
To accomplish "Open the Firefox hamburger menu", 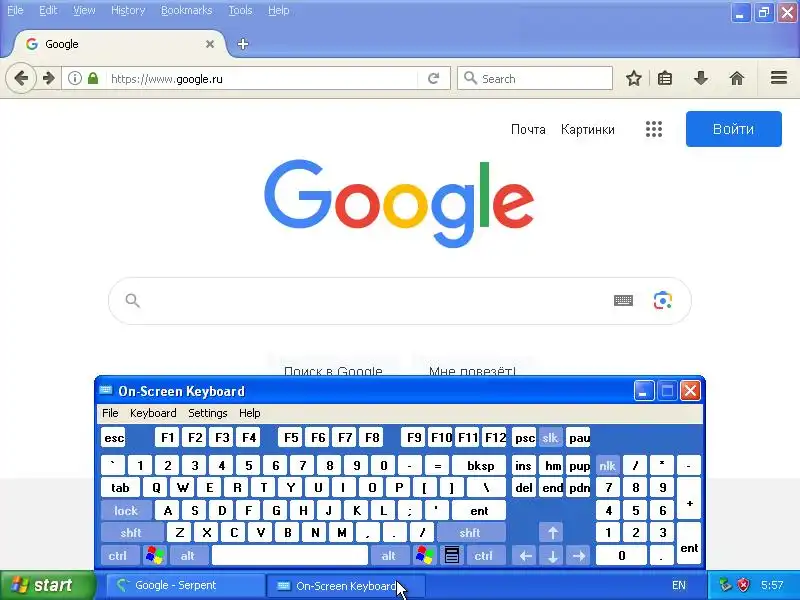I will [x=779, y=78].
